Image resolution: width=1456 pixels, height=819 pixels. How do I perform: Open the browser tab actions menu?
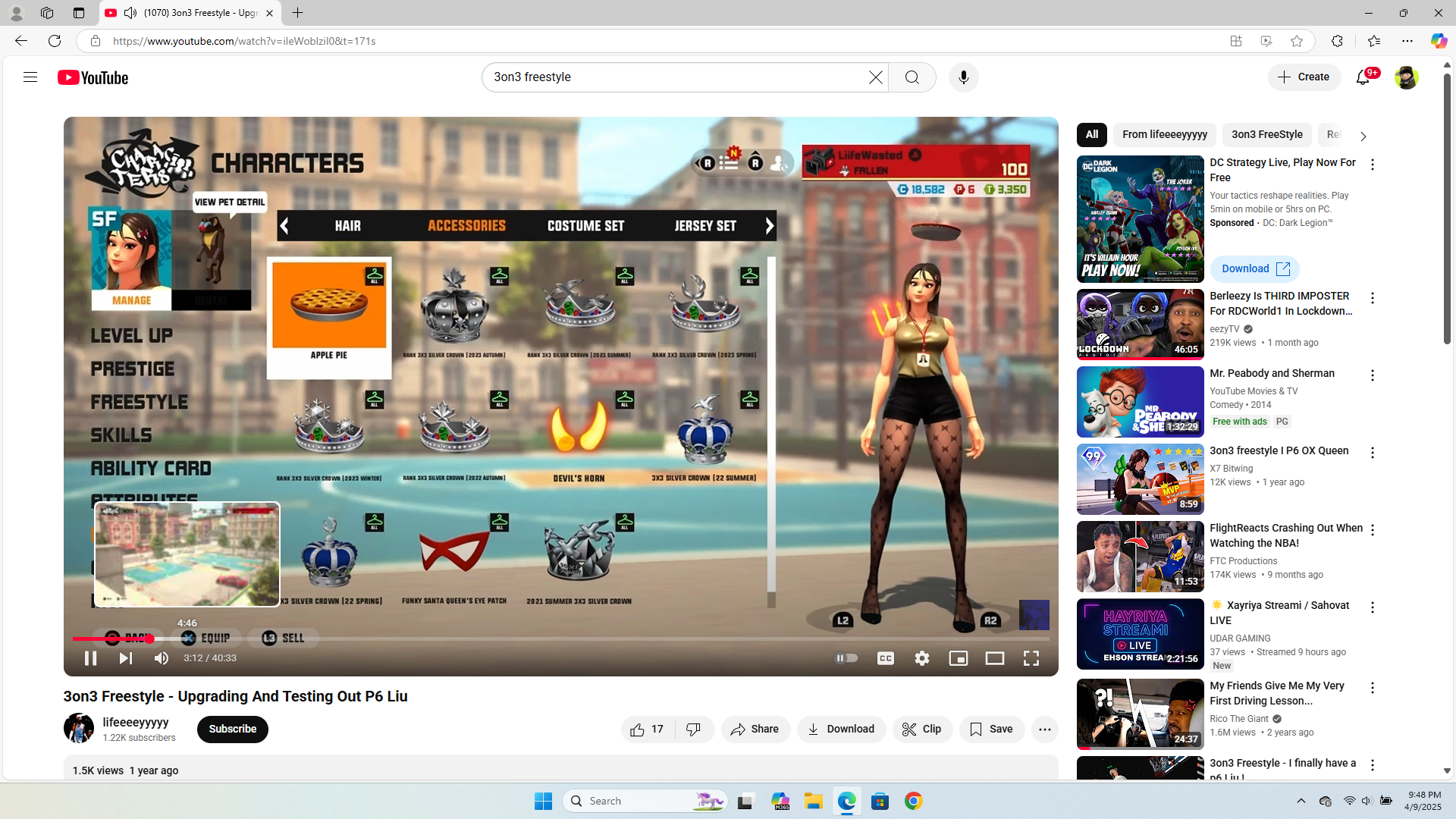click(x=79, y=13)
